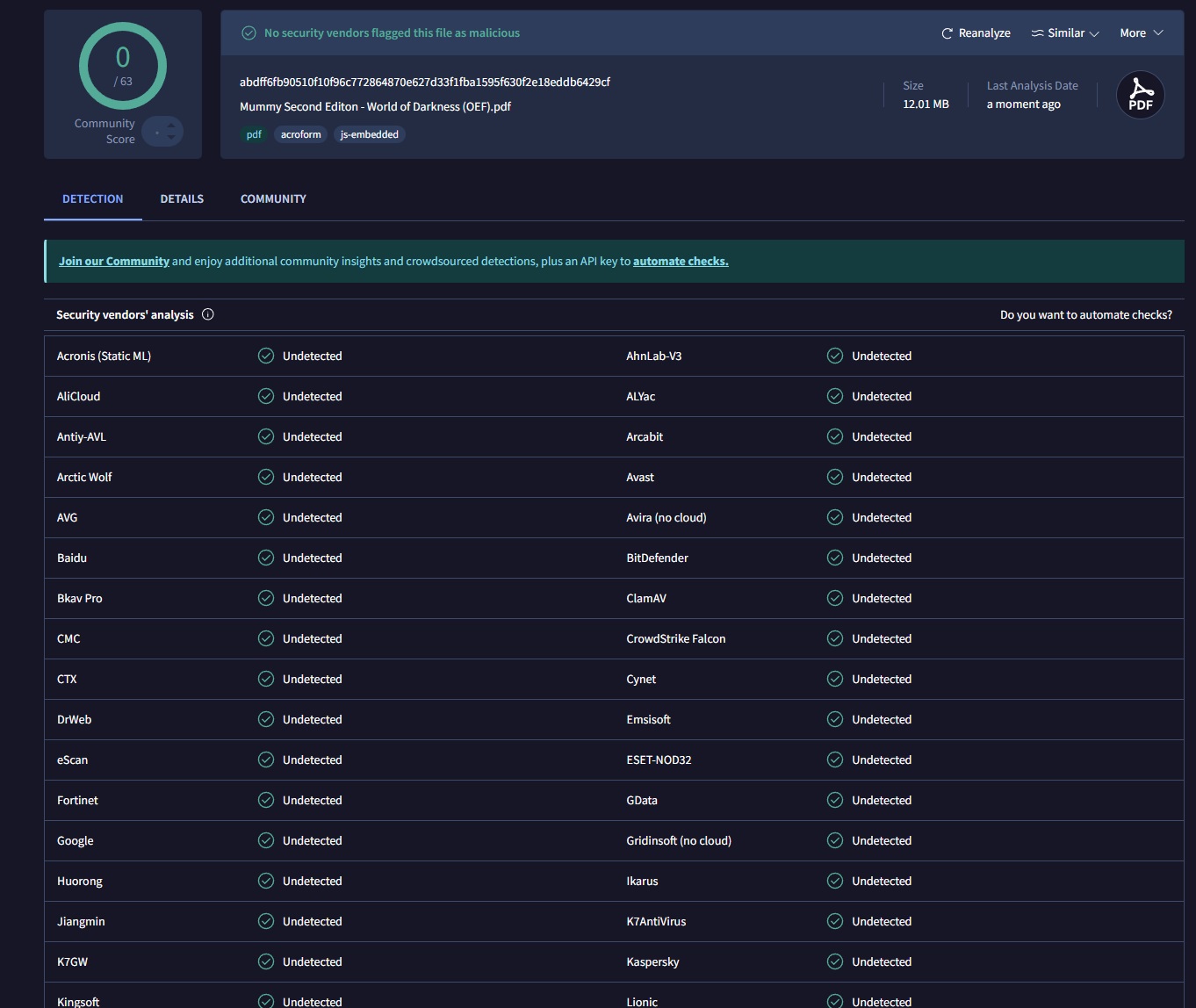
Task: Click the check icon in the Arctic Wolf row
Action: pos(266,477)
